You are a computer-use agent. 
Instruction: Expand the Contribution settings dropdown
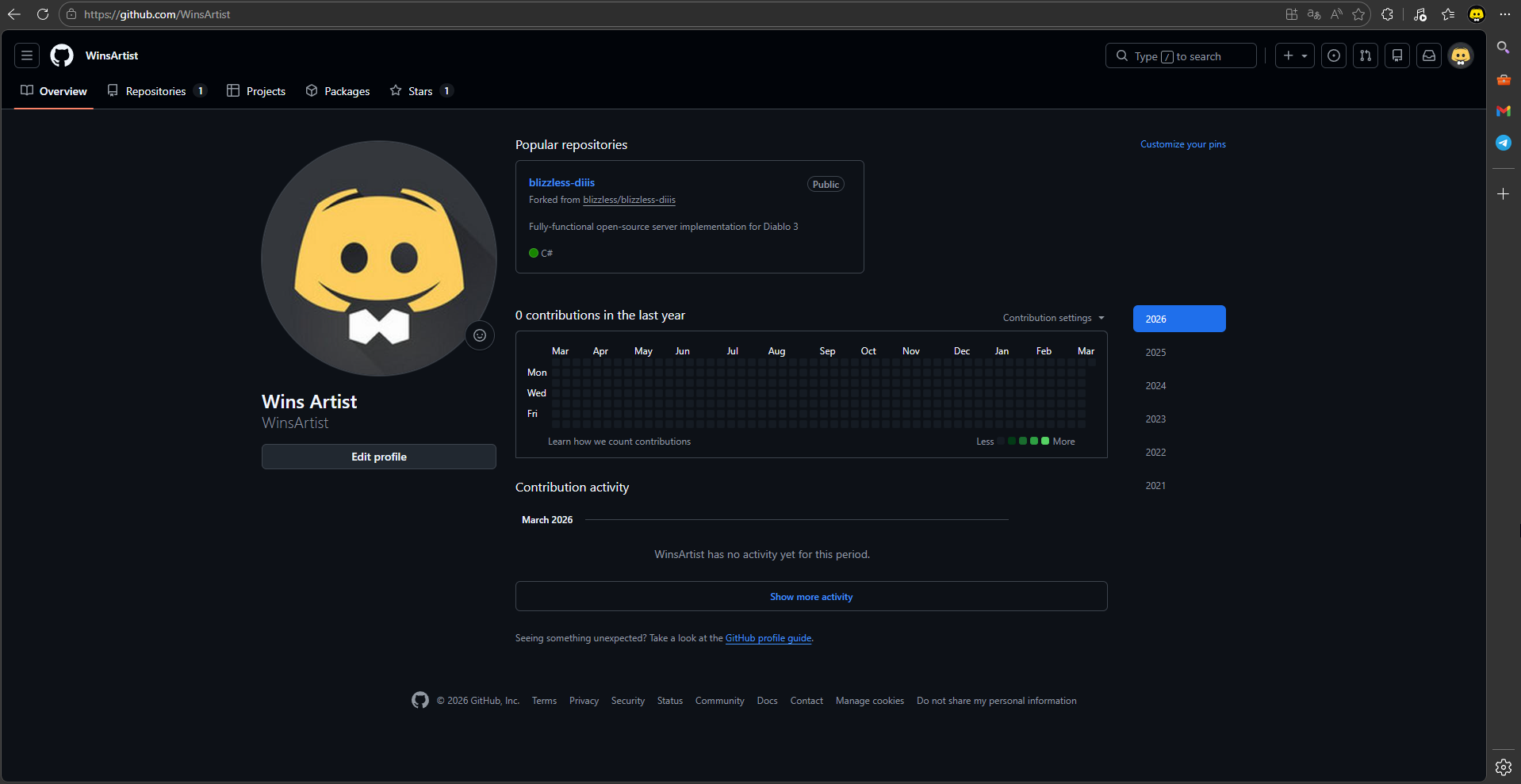tap(1054, 318)
